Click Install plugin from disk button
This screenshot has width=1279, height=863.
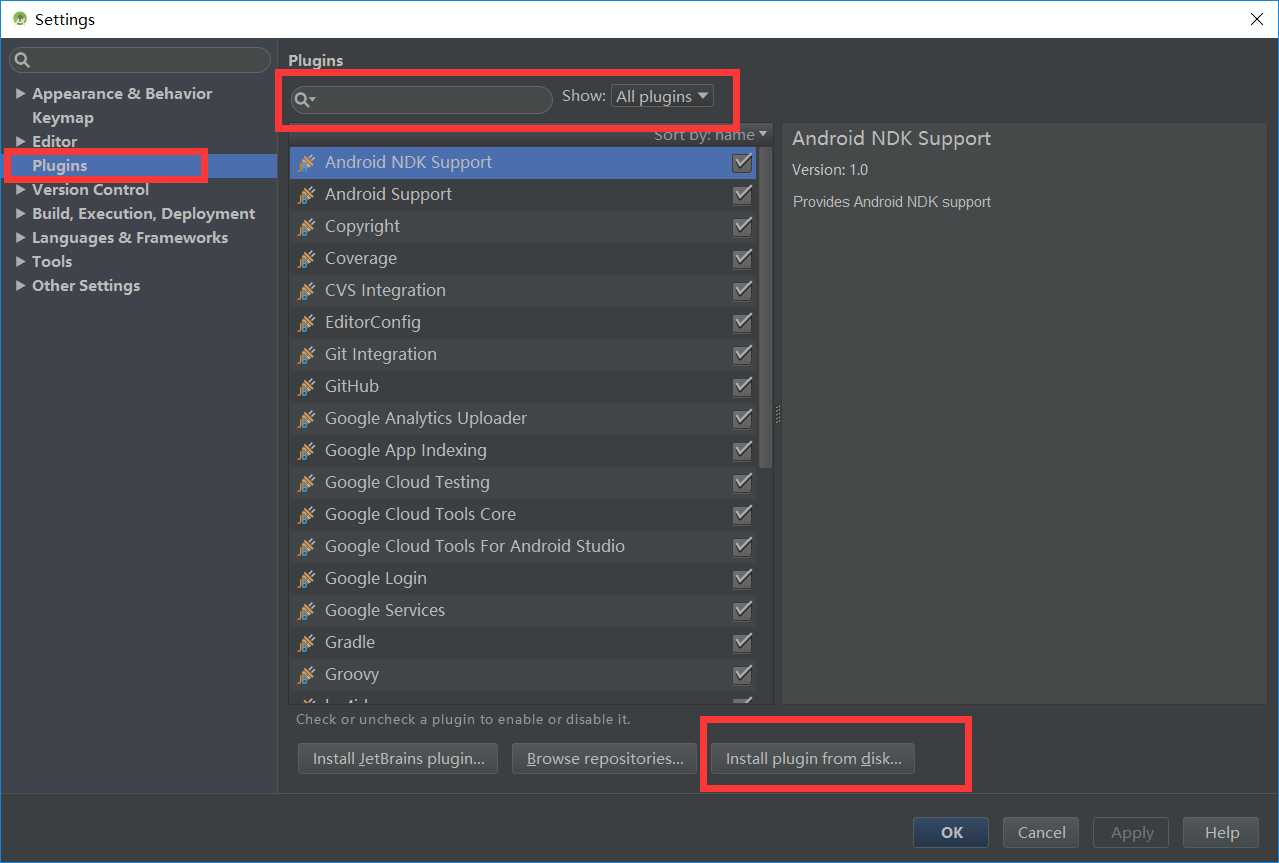pyautogui.click(x=813, y=758)
